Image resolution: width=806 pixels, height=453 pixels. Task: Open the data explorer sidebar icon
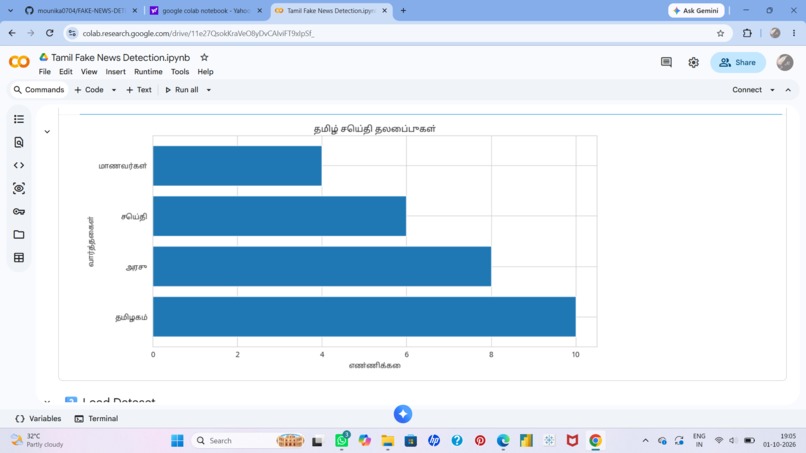pyautogui.click(x=19, y=188)
